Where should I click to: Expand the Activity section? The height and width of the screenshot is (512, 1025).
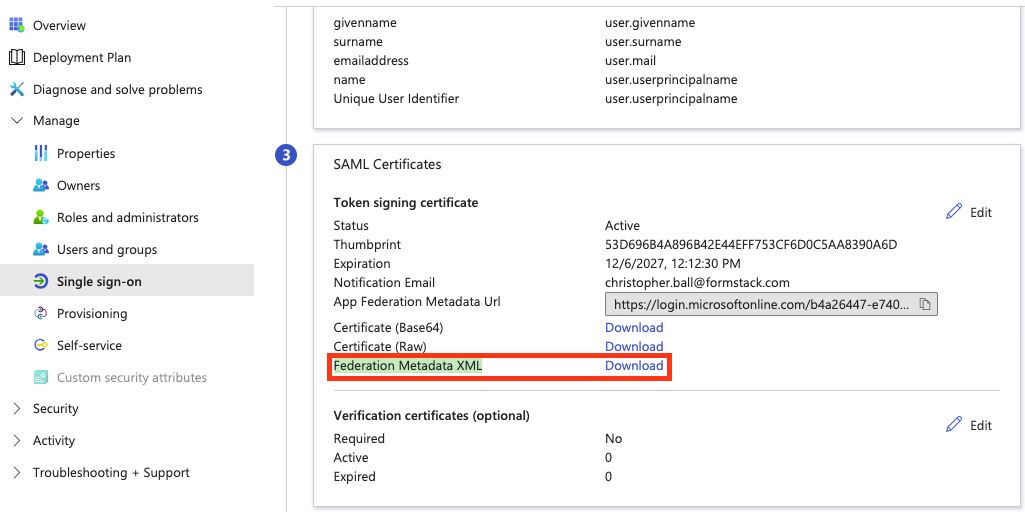click(16, 440)
